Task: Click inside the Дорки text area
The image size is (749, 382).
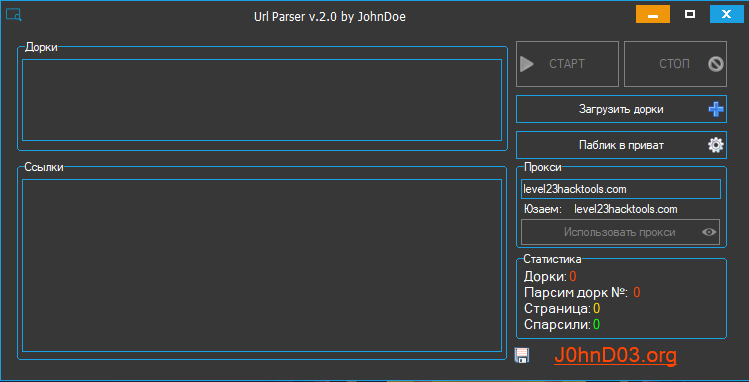Action: click(x=262, y=100)
